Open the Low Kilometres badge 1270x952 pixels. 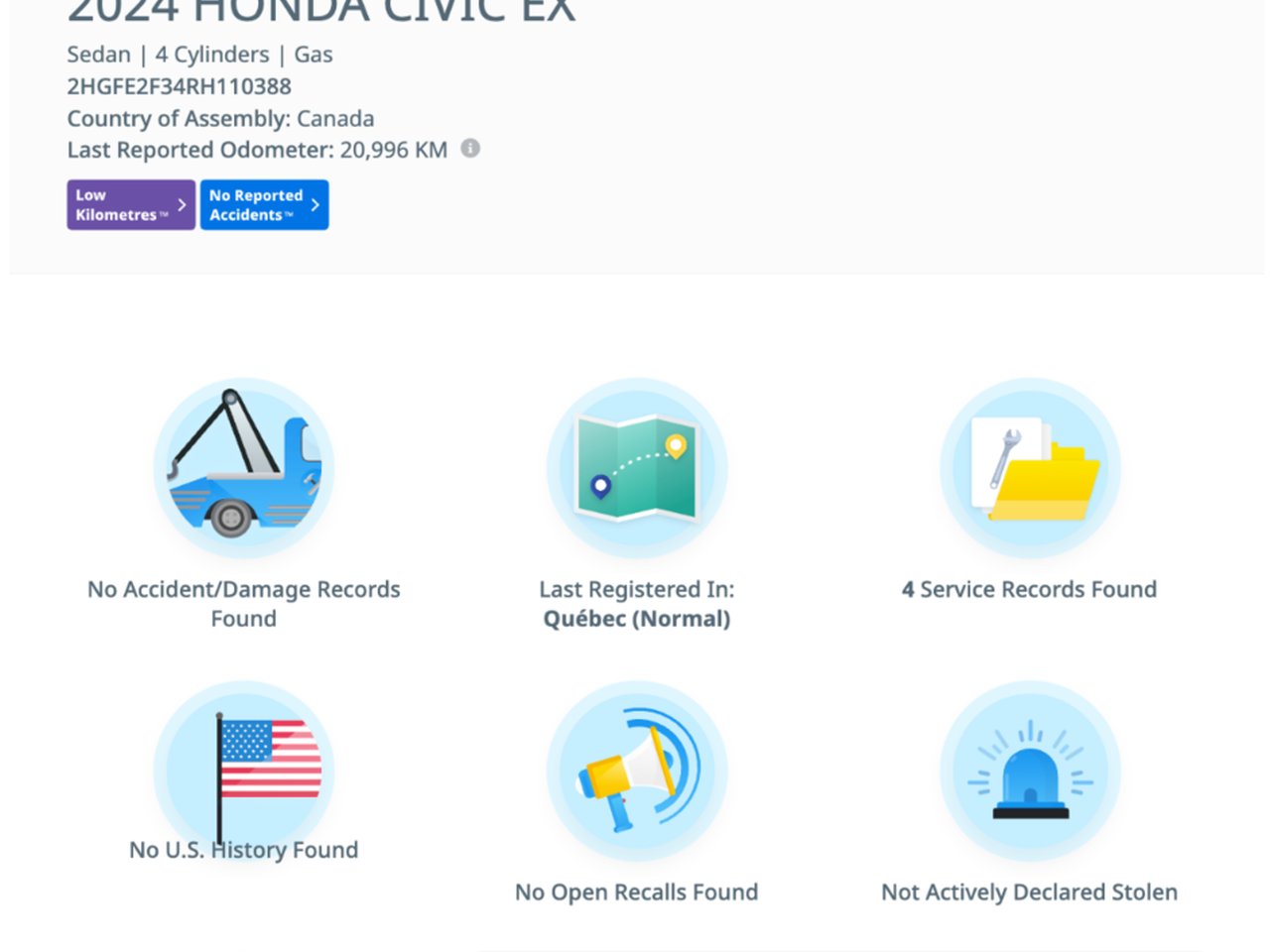pyautogui.click(x=131, y=204)
